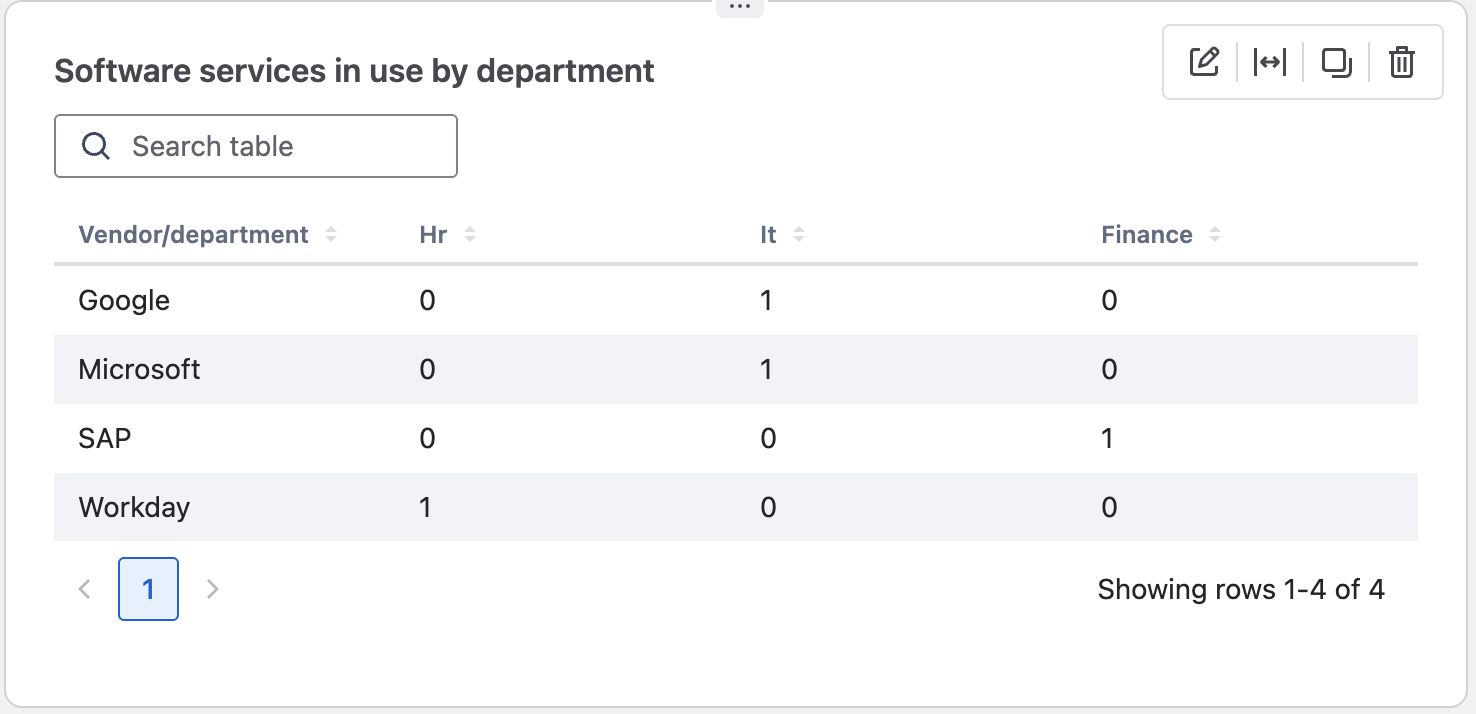Click the Hr value in the Google row

428,301
